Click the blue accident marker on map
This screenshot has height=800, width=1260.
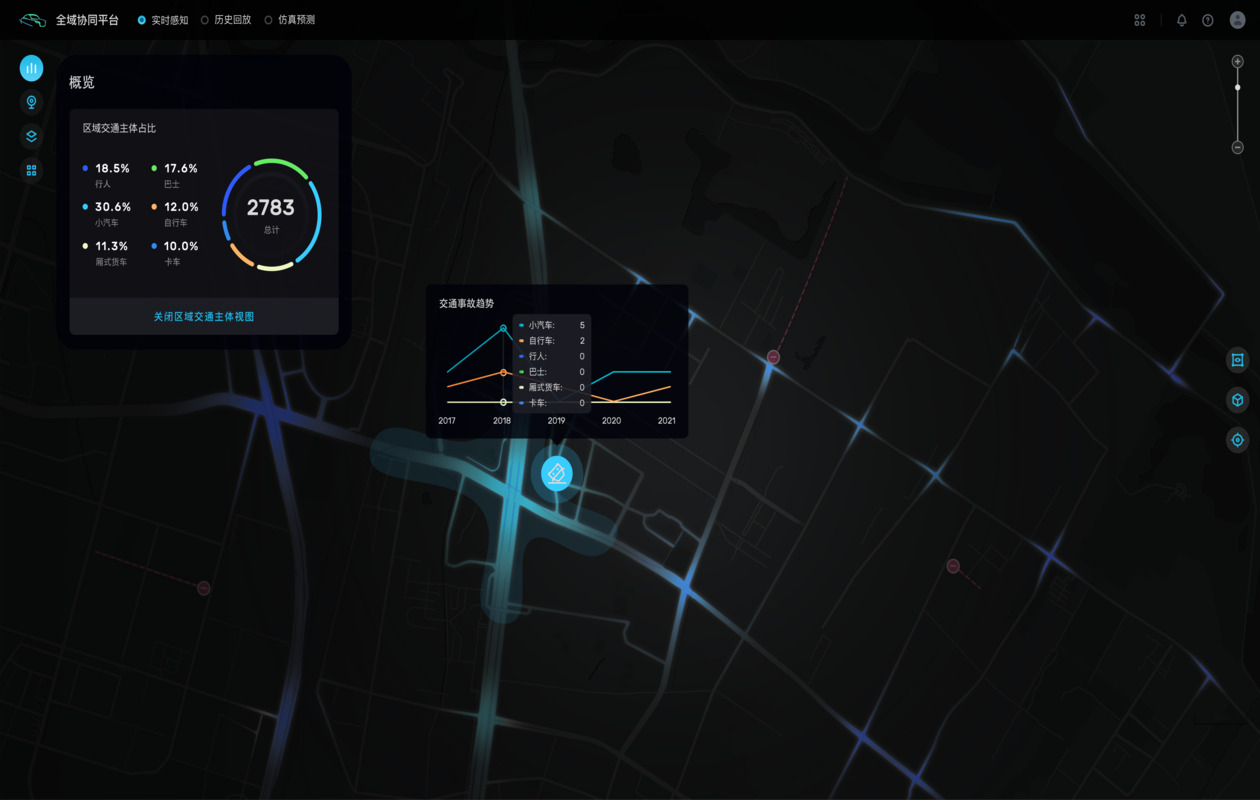556,473
